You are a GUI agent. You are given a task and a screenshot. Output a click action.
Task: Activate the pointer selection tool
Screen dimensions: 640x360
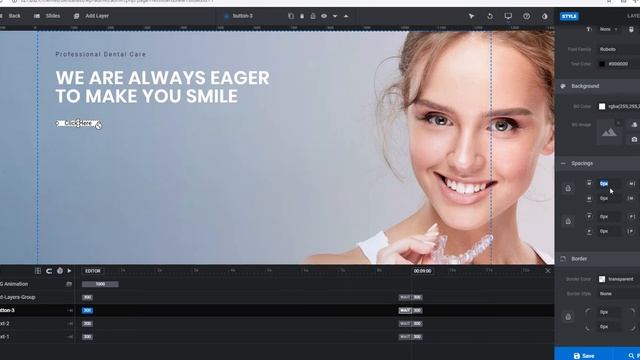coord(471,16)
